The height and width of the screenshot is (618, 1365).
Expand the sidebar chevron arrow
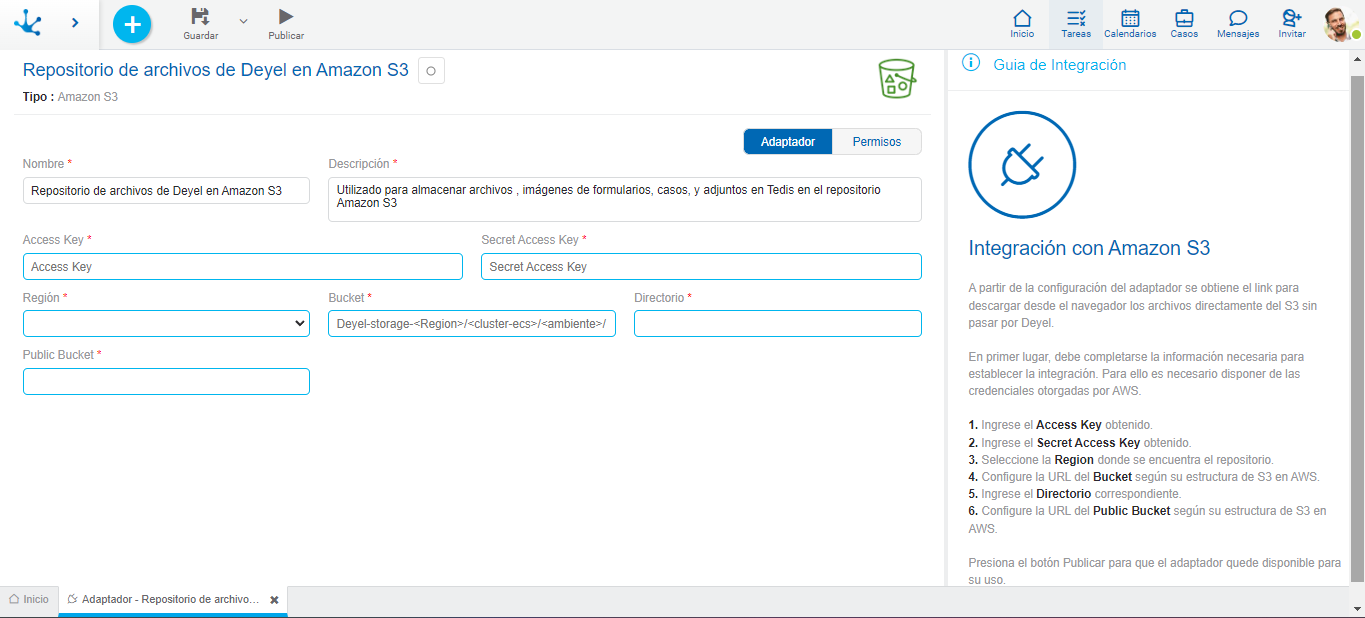tap(76, 23)
